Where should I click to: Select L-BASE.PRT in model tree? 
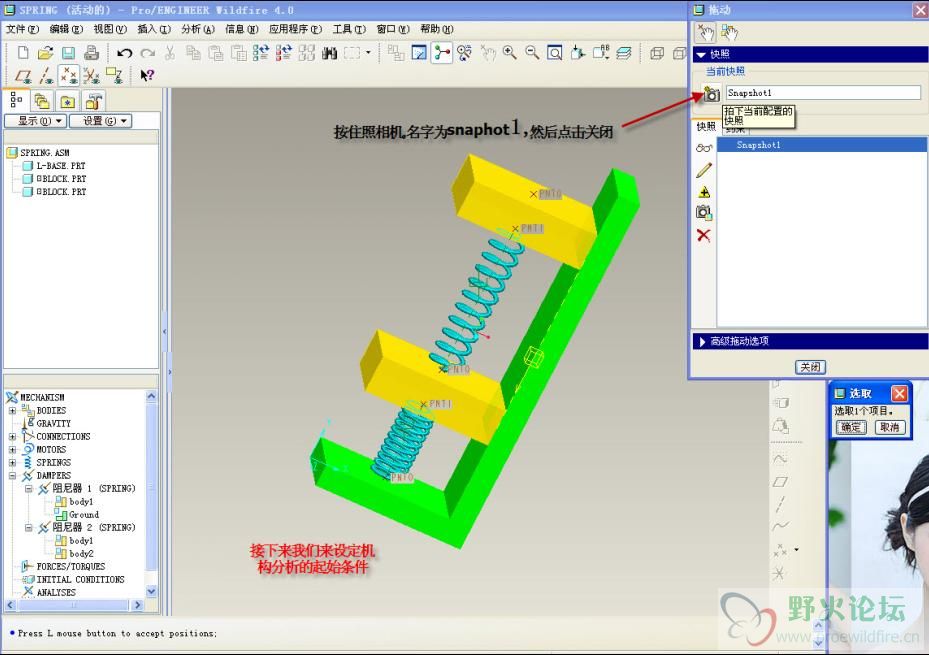[x=60, y=166]
